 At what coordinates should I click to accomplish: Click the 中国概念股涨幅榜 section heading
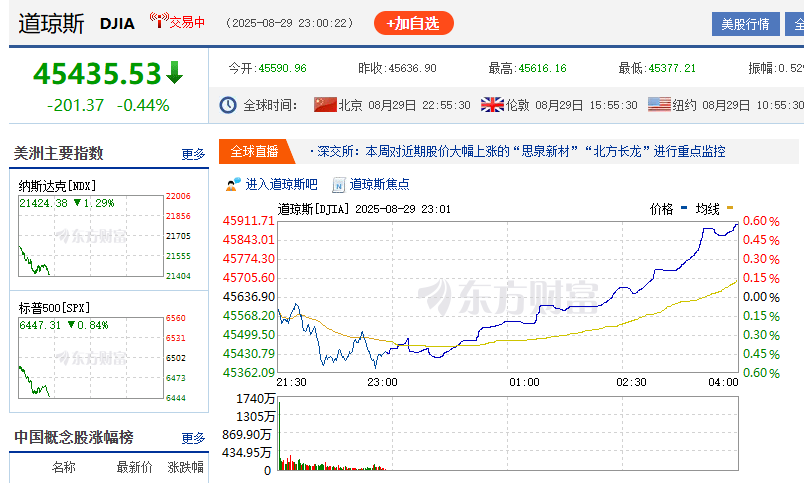click(74, 437)
